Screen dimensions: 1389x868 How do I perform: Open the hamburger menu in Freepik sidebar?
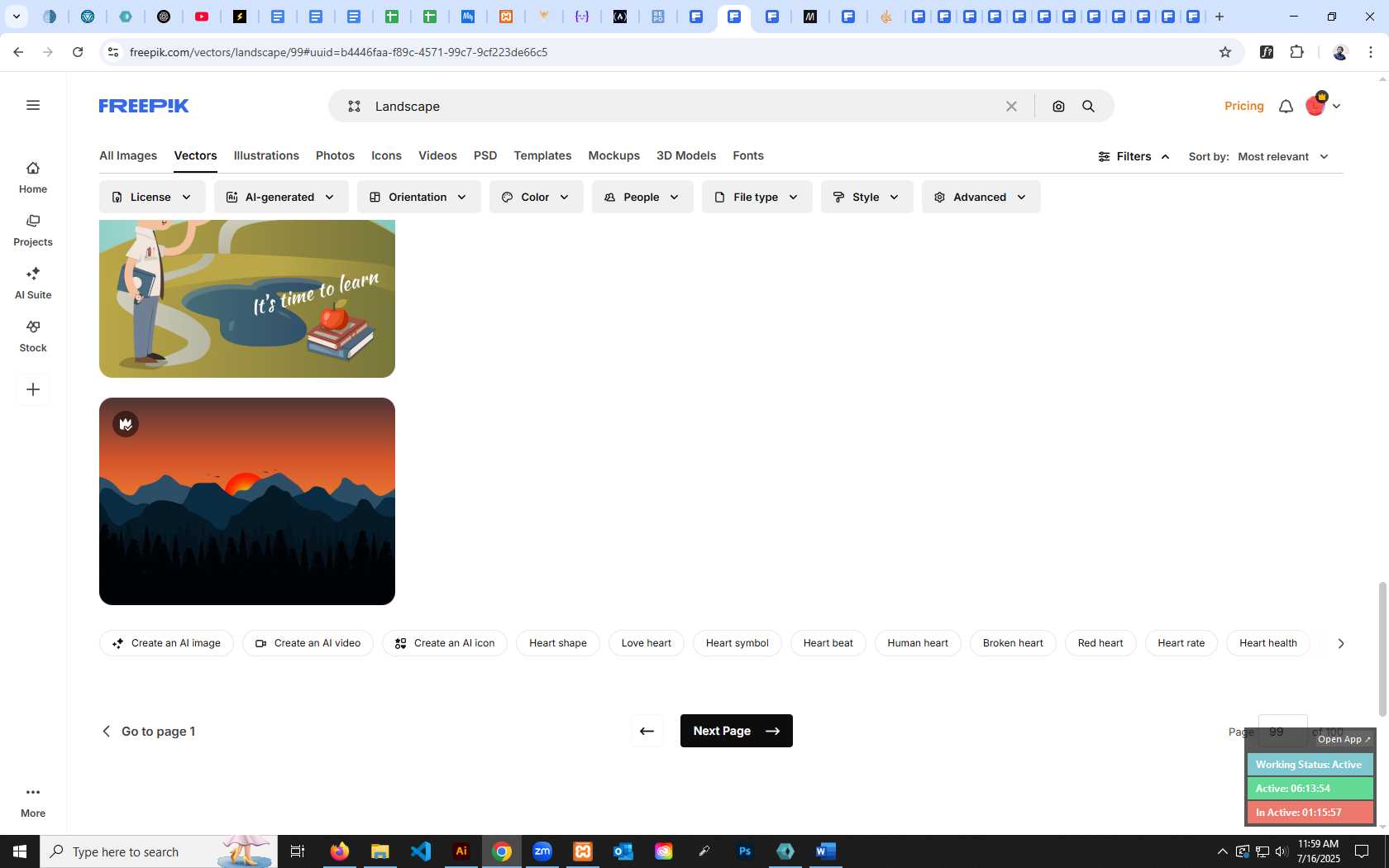tap(33, 105)
